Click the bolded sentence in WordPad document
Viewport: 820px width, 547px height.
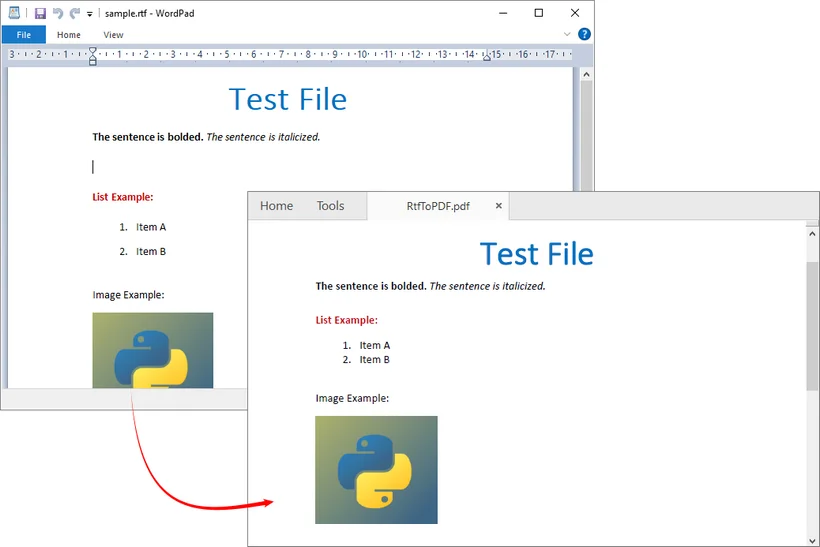tap(148, 137)
